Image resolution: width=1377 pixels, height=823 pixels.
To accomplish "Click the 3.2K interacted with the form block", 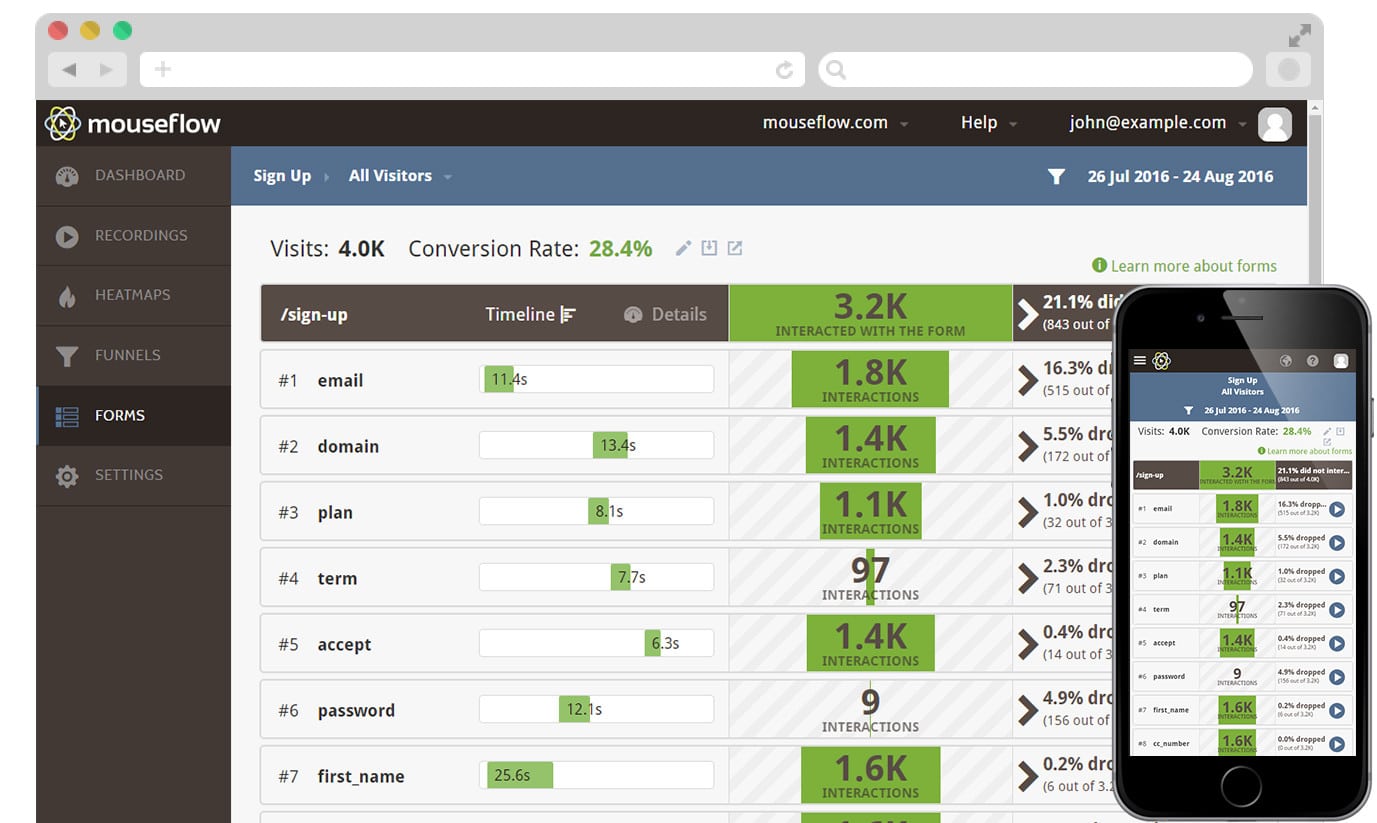I will coord(870,313).
